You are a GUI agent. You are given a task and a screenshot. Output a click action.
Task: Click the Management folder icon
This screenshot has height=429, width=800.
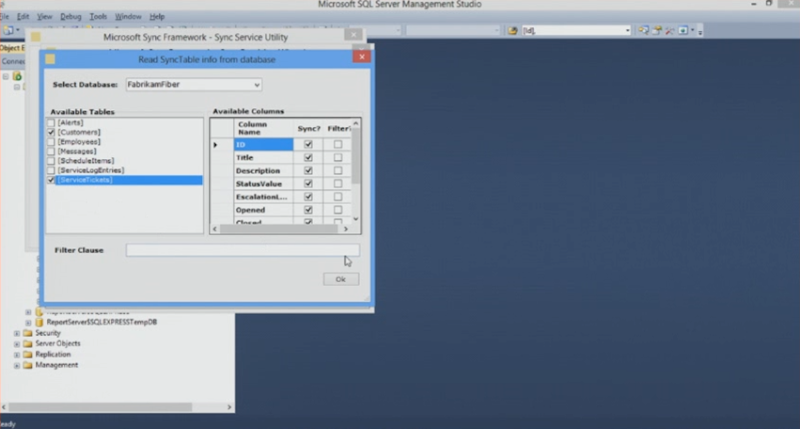coord(28,365)
